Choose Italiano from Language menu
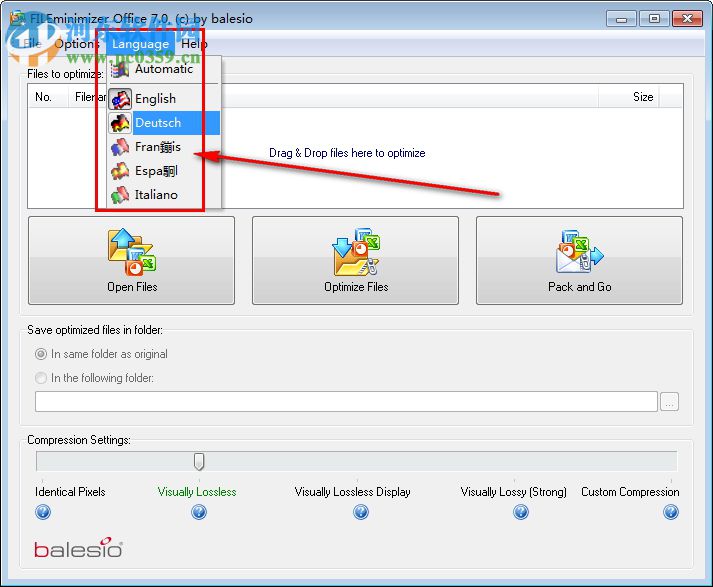 click(x=164, y=195)
